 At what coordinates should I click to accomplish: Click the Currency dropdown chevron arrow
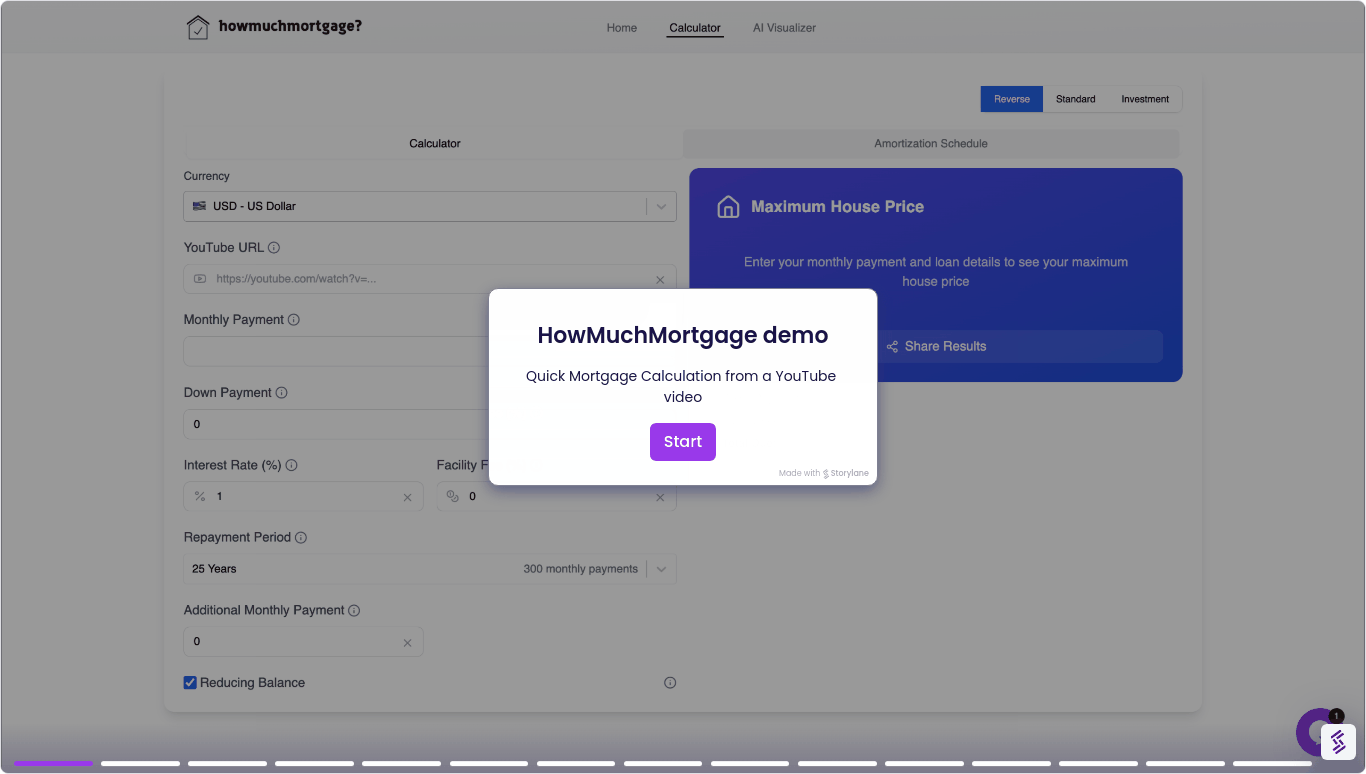pos(661,207)
